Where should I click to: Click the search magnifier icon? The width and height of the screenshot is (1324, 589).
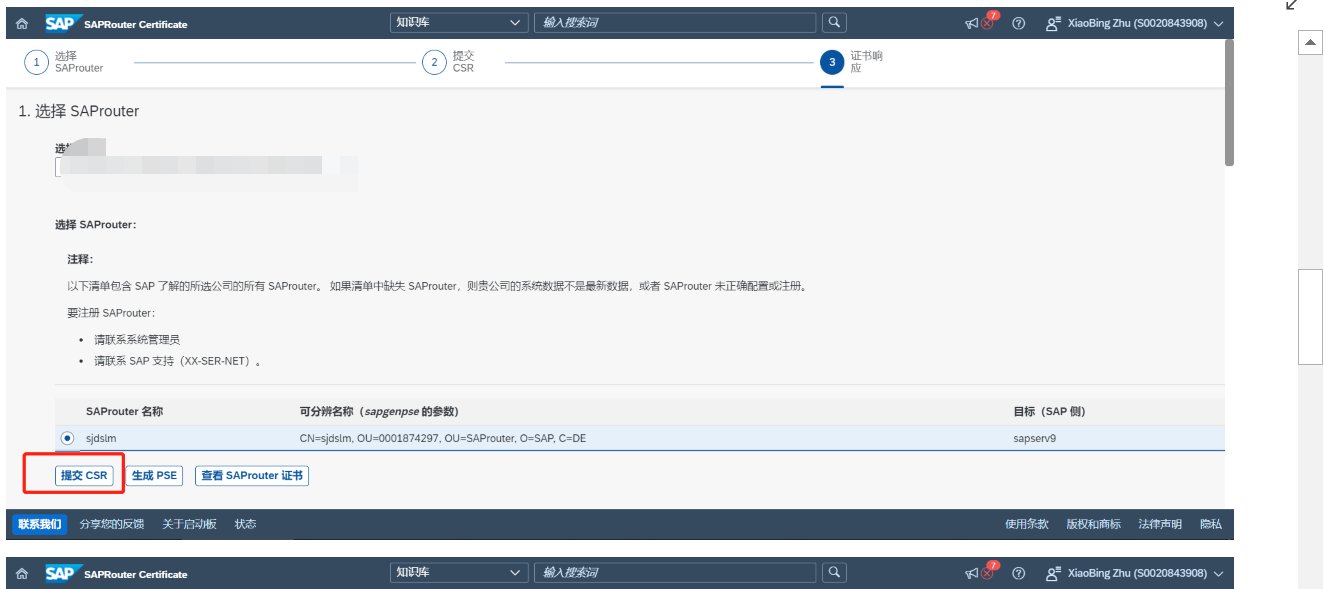(x=833, y=21)
